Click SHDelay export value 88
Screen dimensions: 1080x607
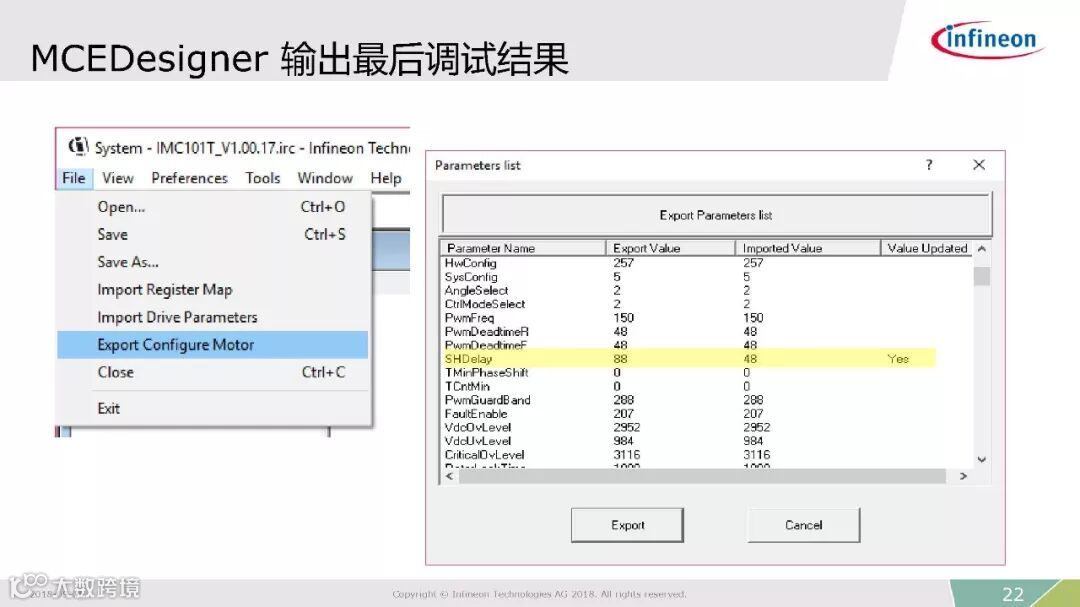click(620, 358)
